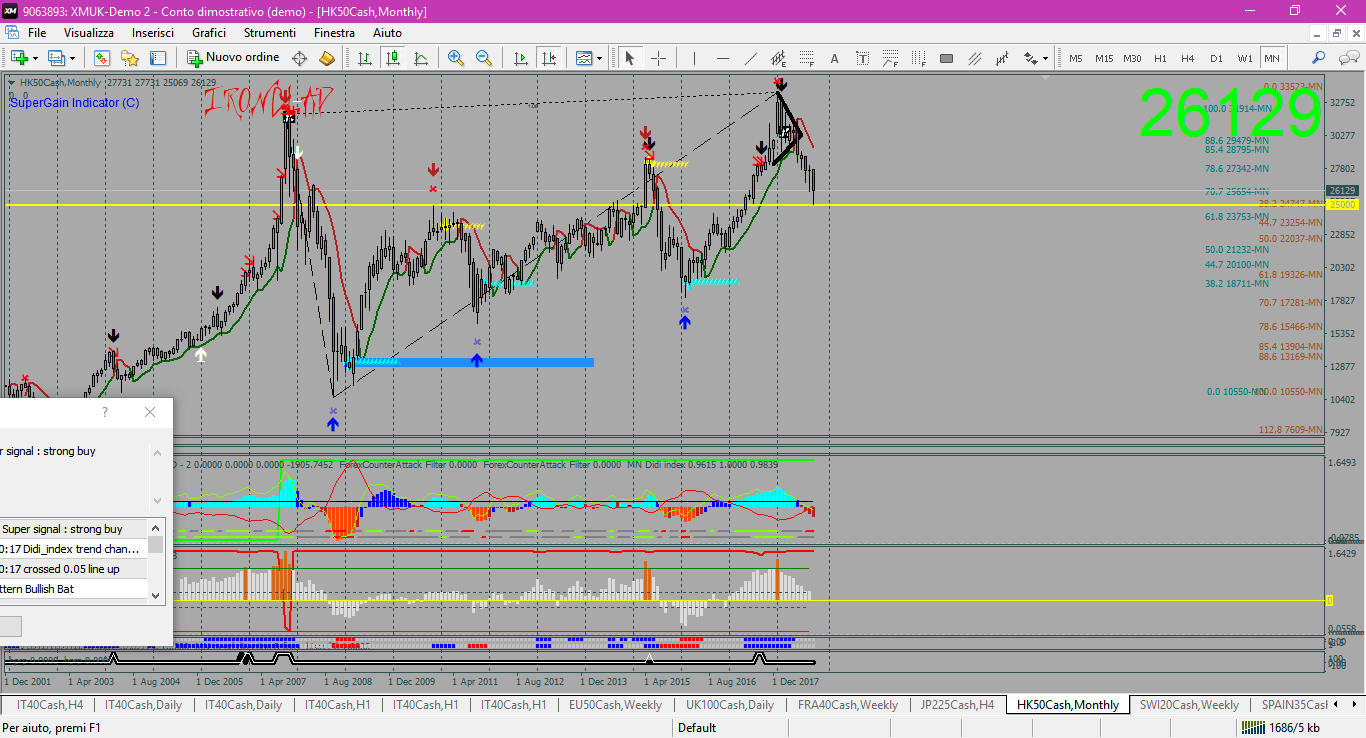Select the Fibonacci arcs tool
The image size is (1366, 738).
click(890, 58)
